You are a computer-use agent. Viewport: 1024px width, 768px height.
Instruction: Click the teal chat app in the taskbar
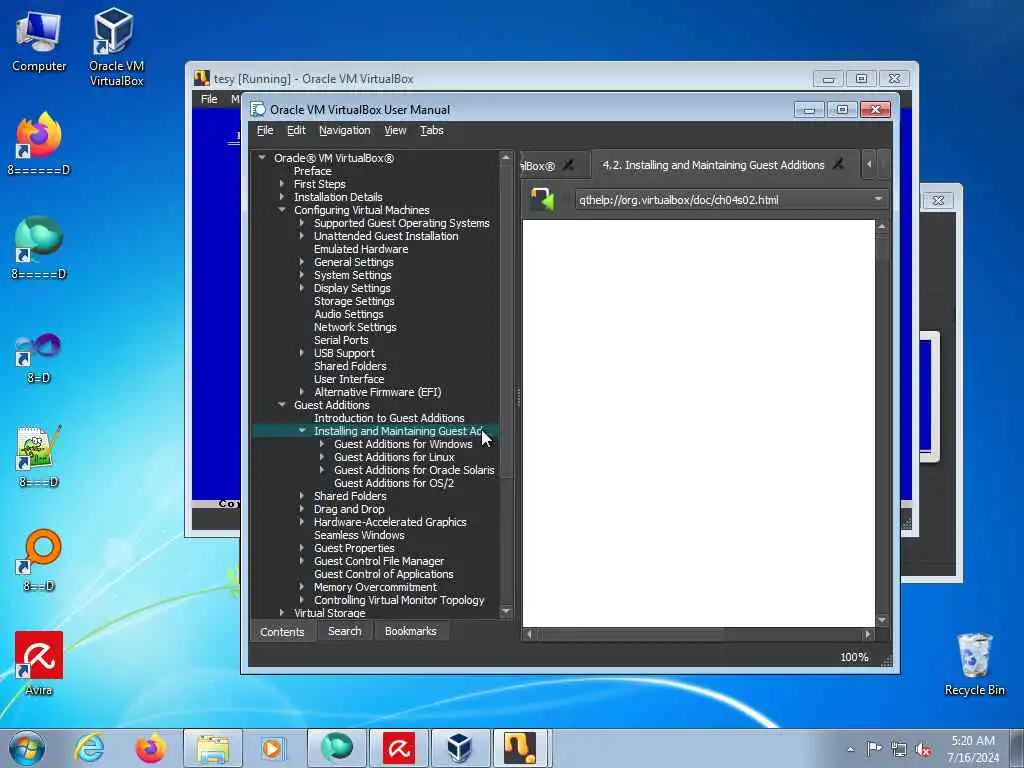click(x=336, y=748)
